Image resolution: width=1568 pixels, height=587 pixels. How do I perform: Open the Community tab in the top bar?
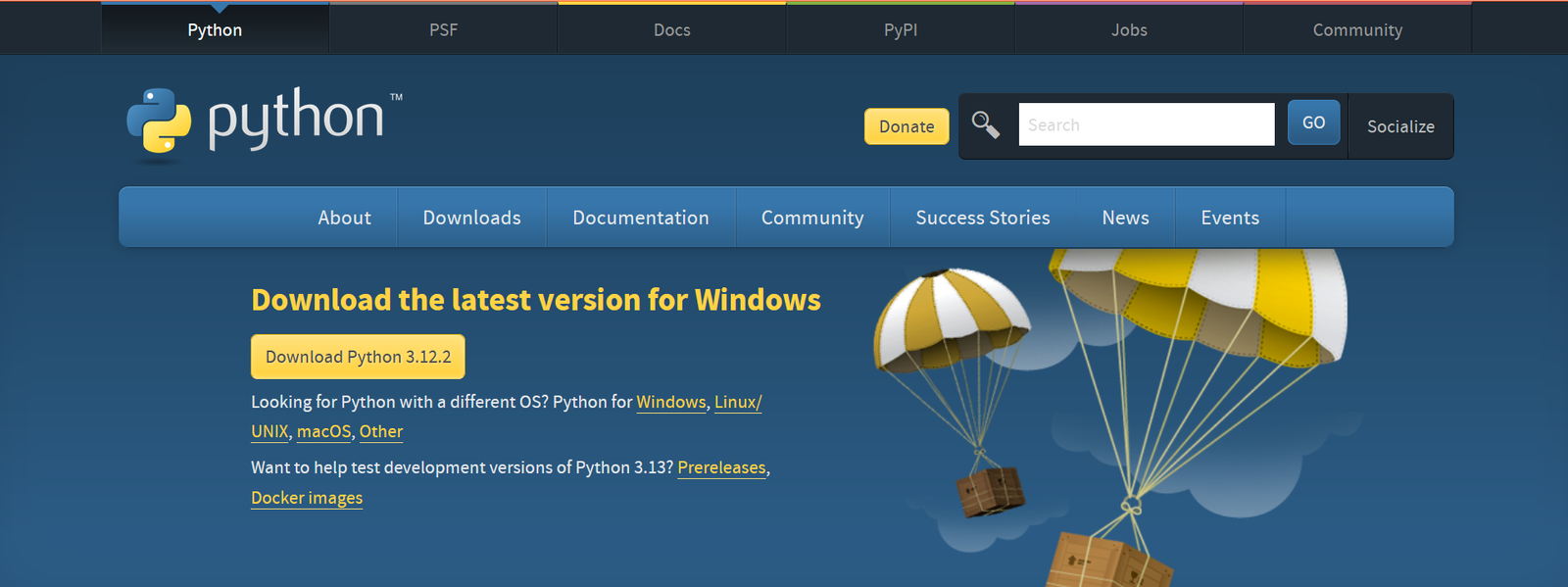(x=1357, y=29)
